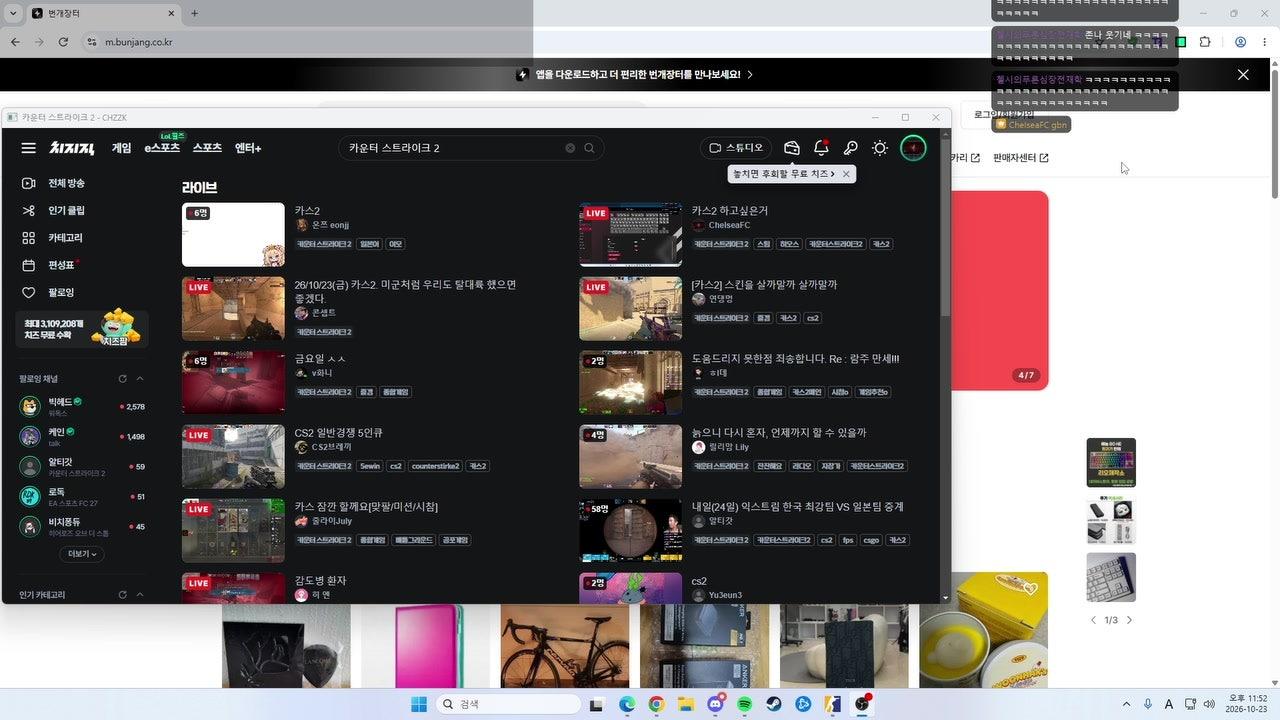The image size is (1280, 720).
Task: Open CHZZK notifications bell
Action: click(821, 148)
